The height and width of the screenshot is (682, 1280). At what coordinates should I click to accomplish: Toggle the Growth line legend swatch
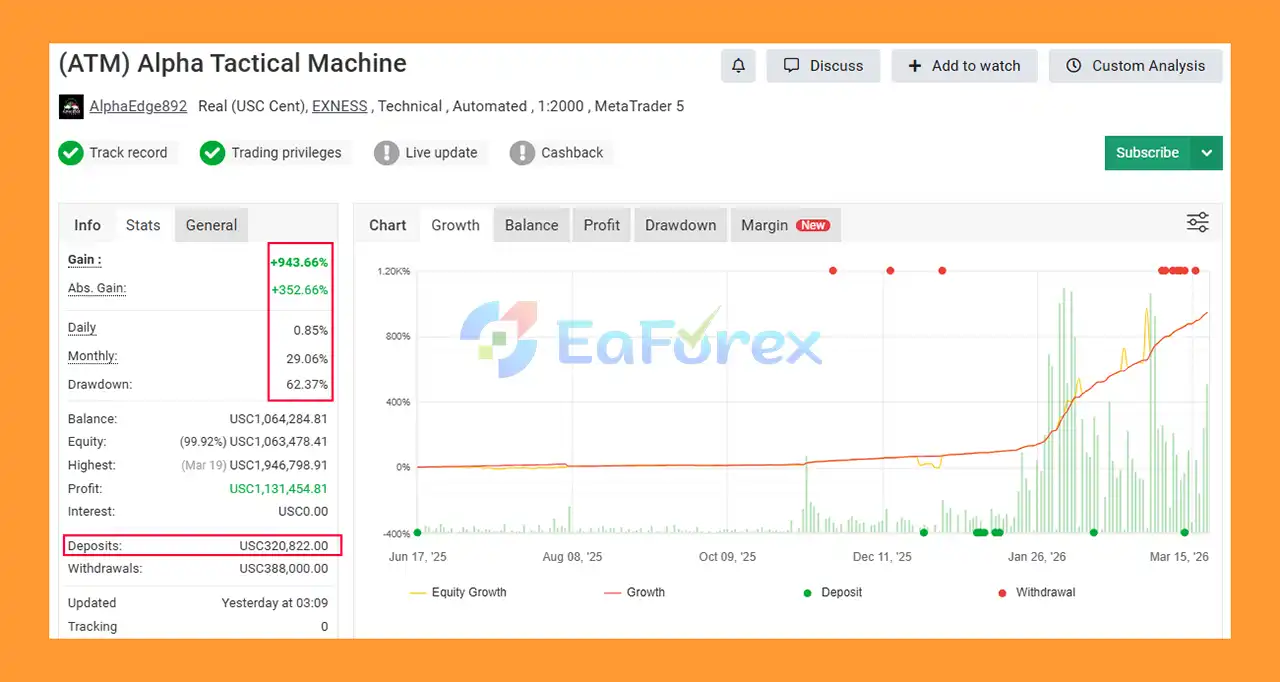(613, 593)
